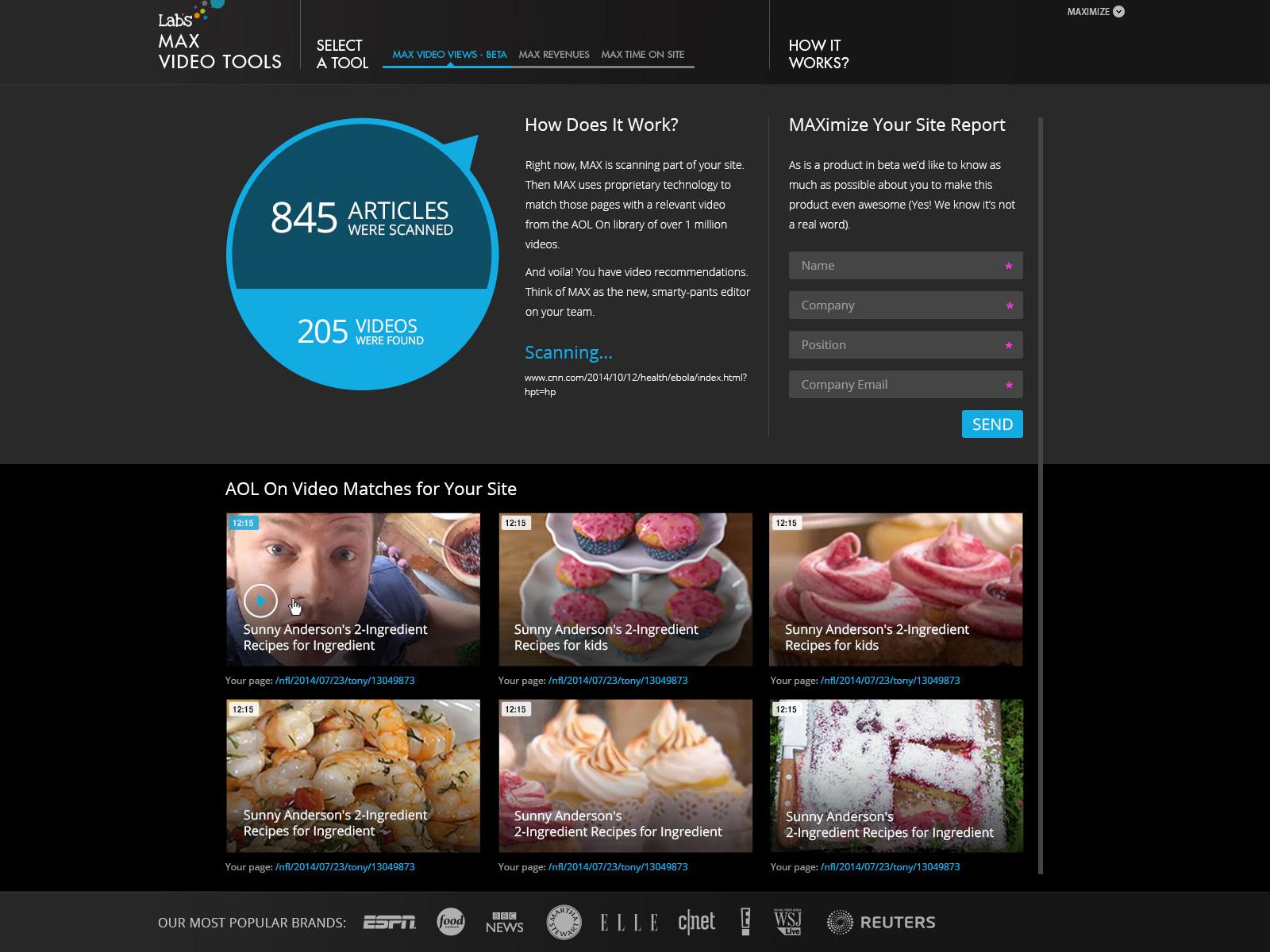Switch to MAX Video Views - Beta tab
Screen dimensions: 1270x952
[x=449, y=55]
